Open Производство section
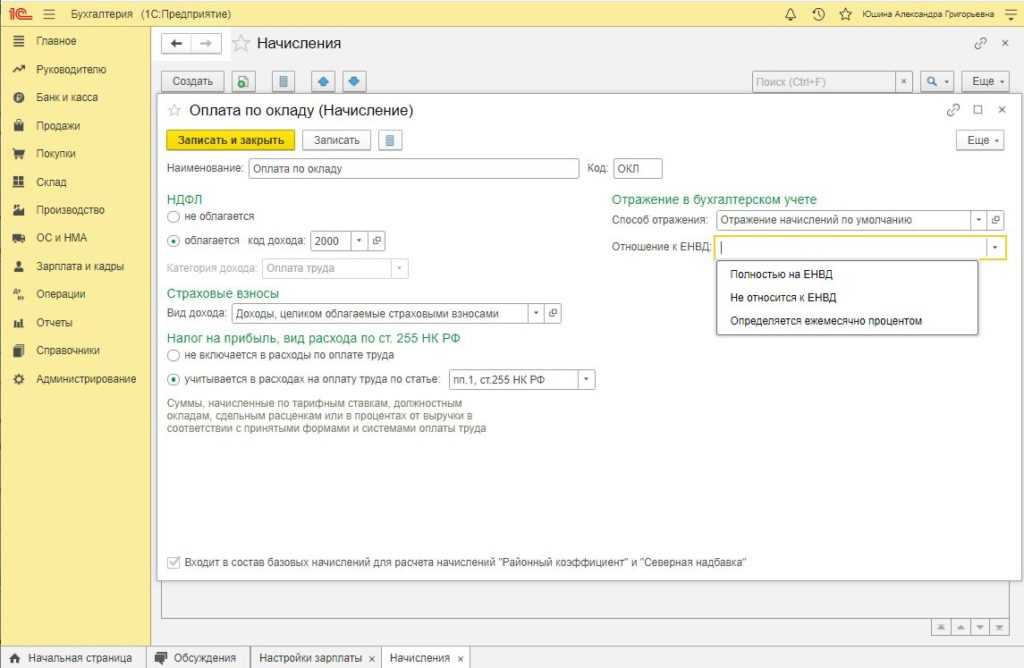 tap(70, 210)
